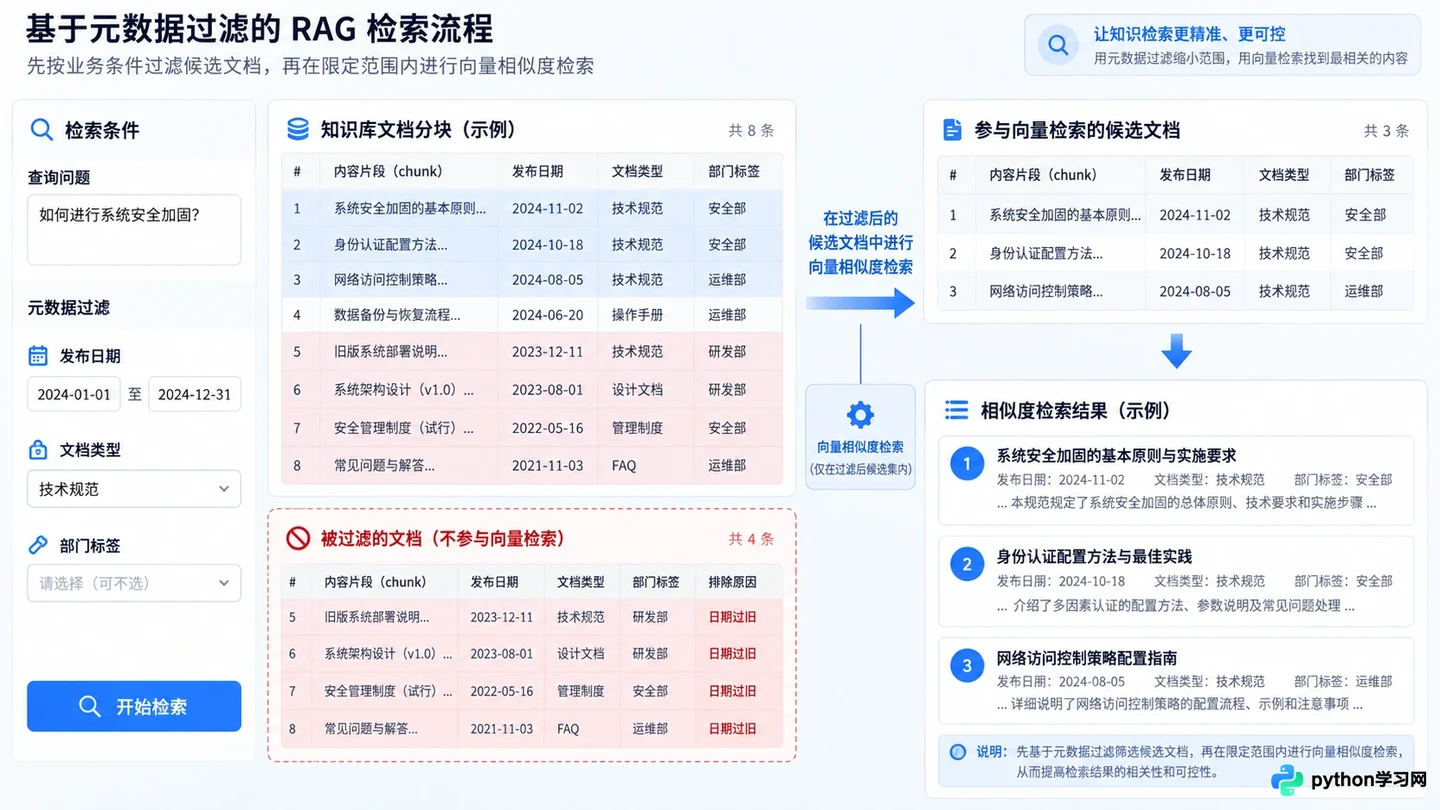
Task: Click the document type icon beside 文档类型
Action: point(38,450)
